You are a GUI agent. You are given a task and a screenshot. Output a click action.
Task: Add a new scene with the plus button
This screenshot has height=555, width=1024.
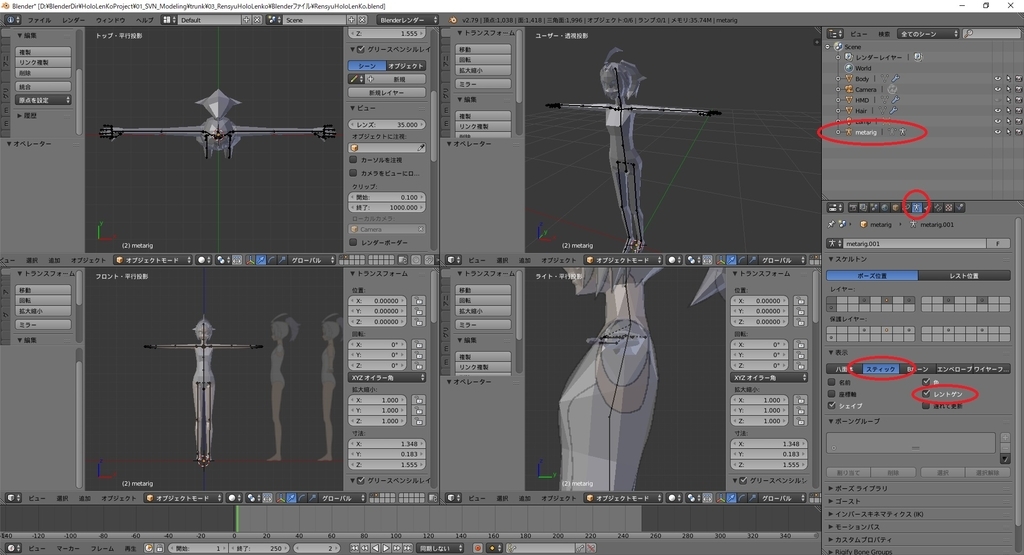coord(351,20)
